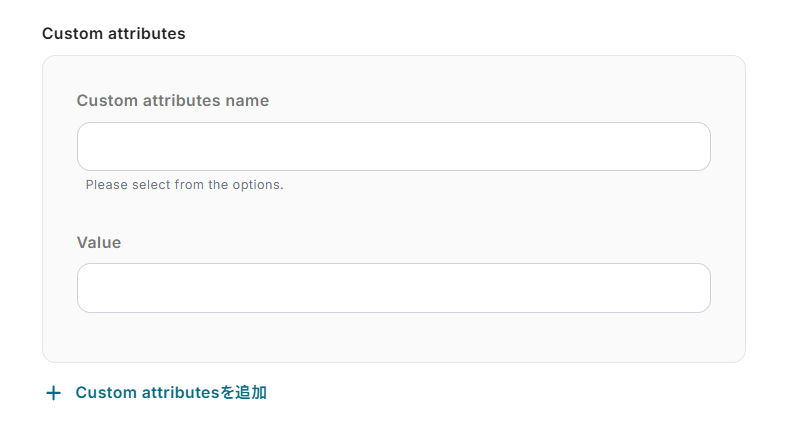The height and width of the screenshot is (433, 790).
Task: Click the 'Please select from the options' hint
Action: click(184, 185)
